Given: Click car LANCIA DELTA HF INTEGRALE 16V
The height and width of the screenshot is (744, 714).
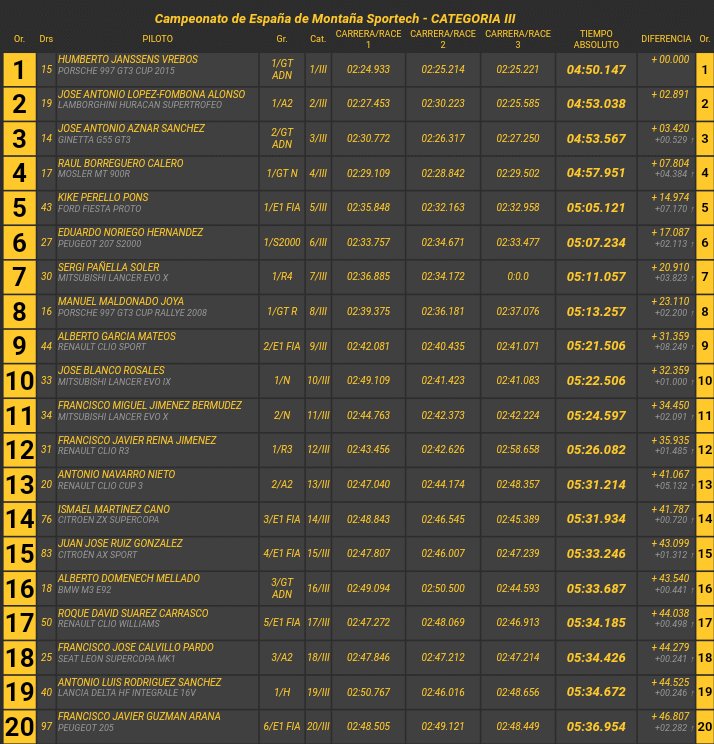Looking at the screenshot, I should click(127, 693).
